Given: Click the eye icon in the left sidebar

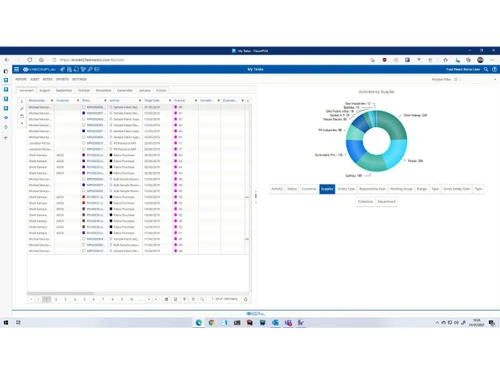Looking at the screenshot, I should [x=6, y=117].
